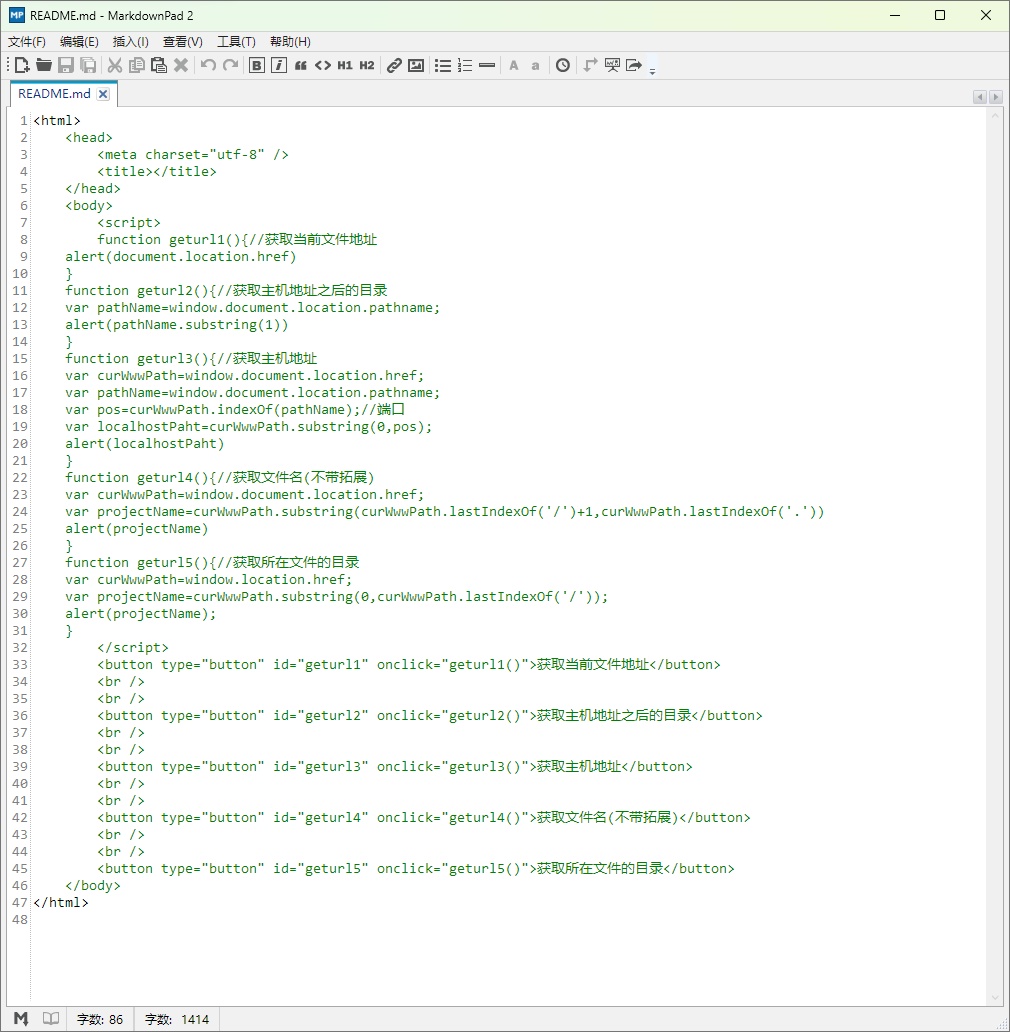Insert a horizontal rule

point(487,65)
